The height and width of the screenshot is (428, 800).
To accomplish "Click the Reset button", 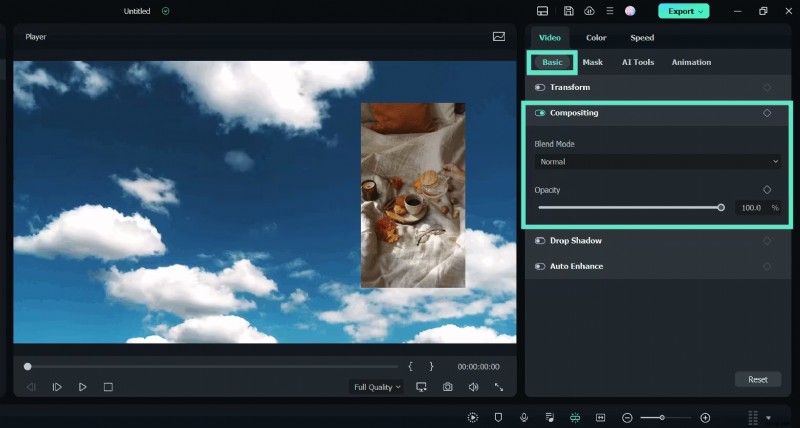I will coord(757,380).
